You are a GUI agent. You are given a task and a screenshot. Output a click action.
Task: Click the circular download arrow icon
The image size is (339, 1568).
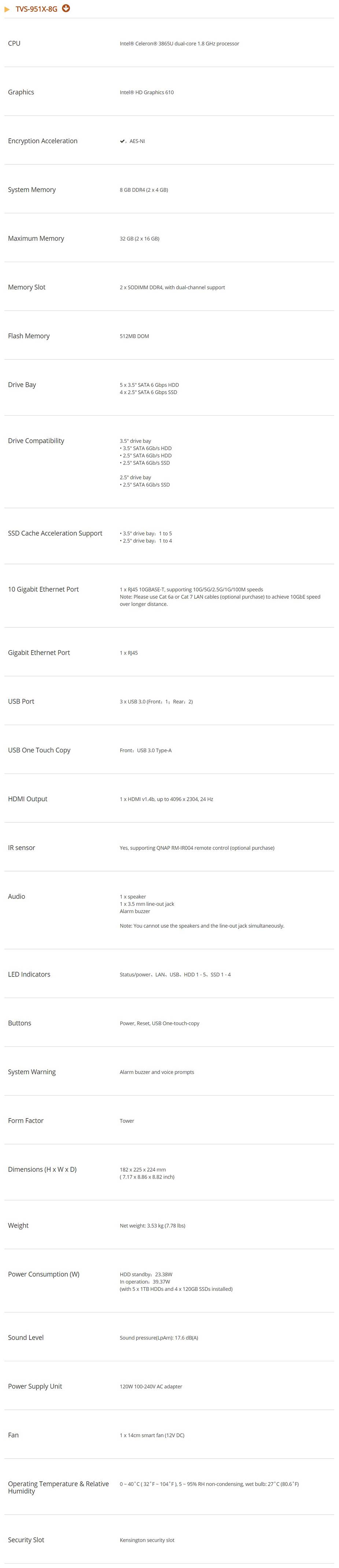click(66, 8)
